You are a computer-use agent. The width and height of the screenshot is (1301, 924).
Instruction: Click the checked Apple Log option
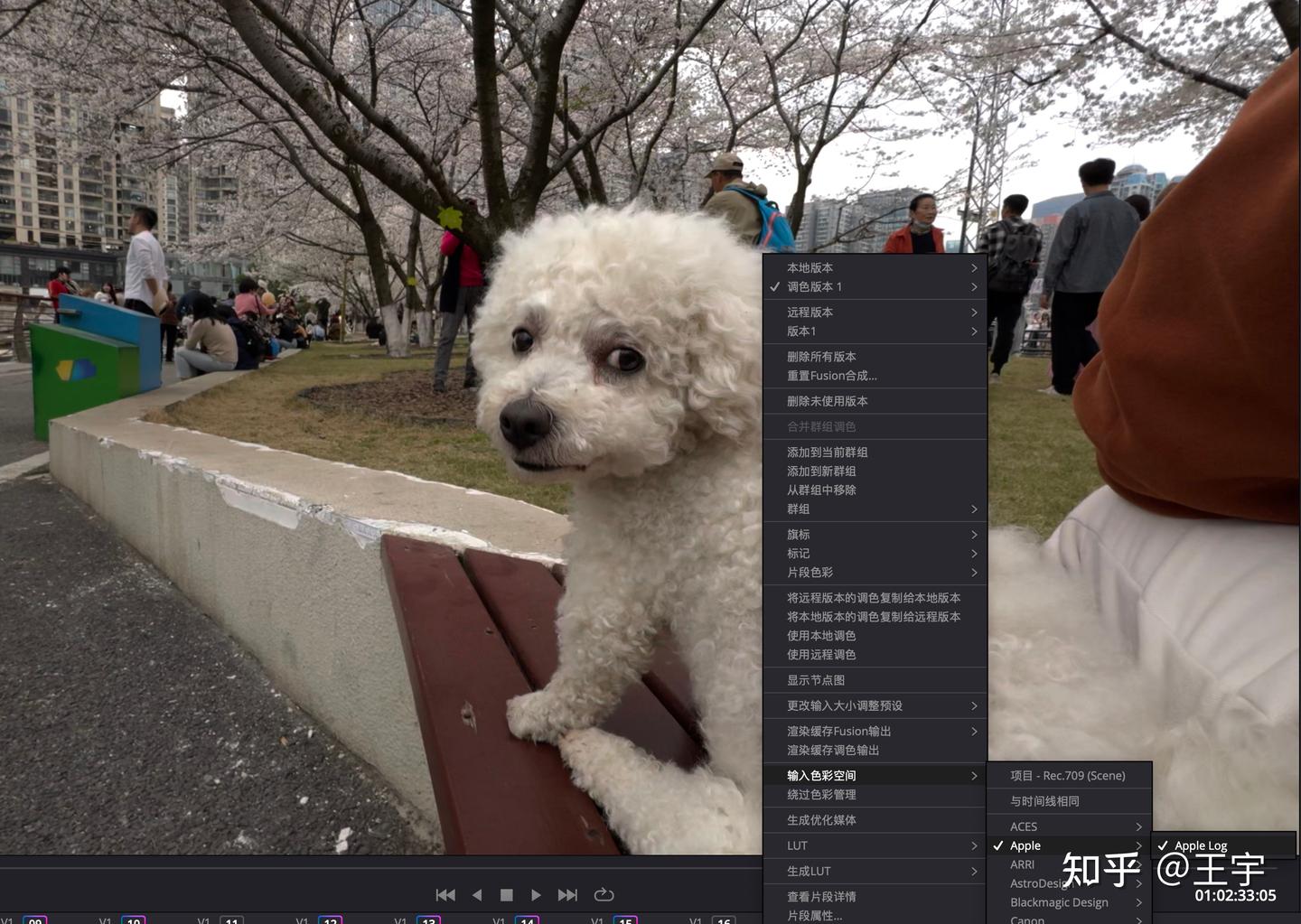[x=1200, y=845]
